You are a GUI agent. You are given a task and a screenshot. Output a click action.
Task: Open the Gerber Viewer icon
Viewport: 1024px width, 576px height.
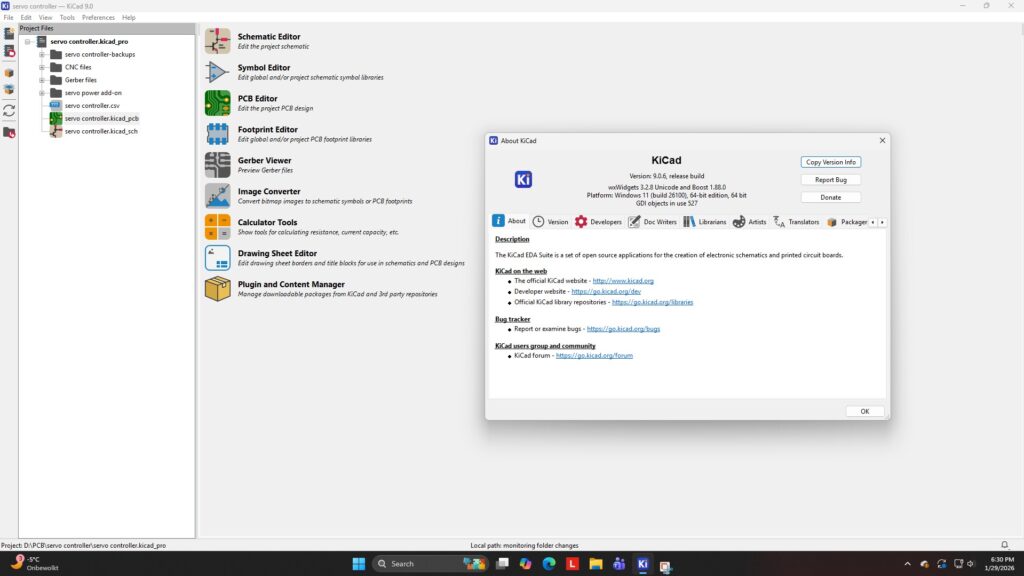pos(217,165)
